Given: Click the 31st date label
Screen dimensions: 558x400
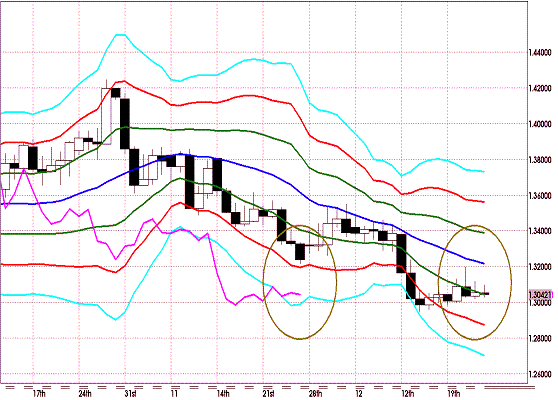Looking at the screenshot, I should [x=130, y=394].
